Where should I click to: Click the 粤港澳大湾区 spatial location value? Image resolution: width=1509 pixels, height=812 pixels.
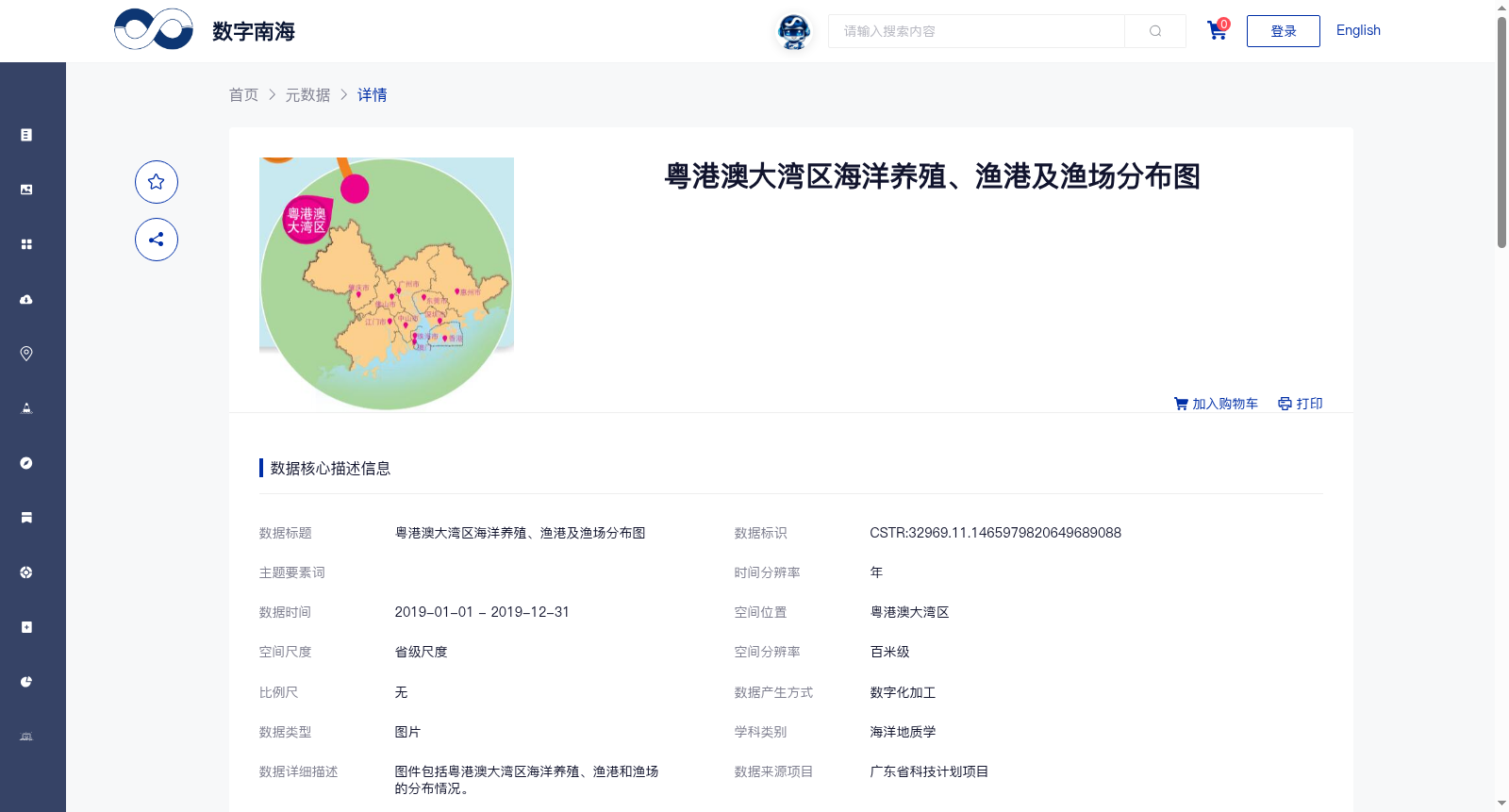[x=909, y=612]
